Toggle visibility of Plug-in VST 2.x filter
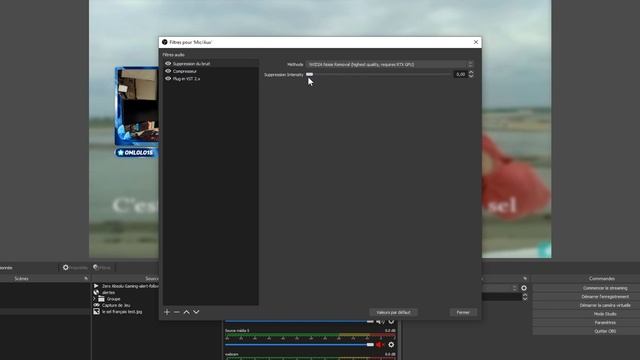 168,78
